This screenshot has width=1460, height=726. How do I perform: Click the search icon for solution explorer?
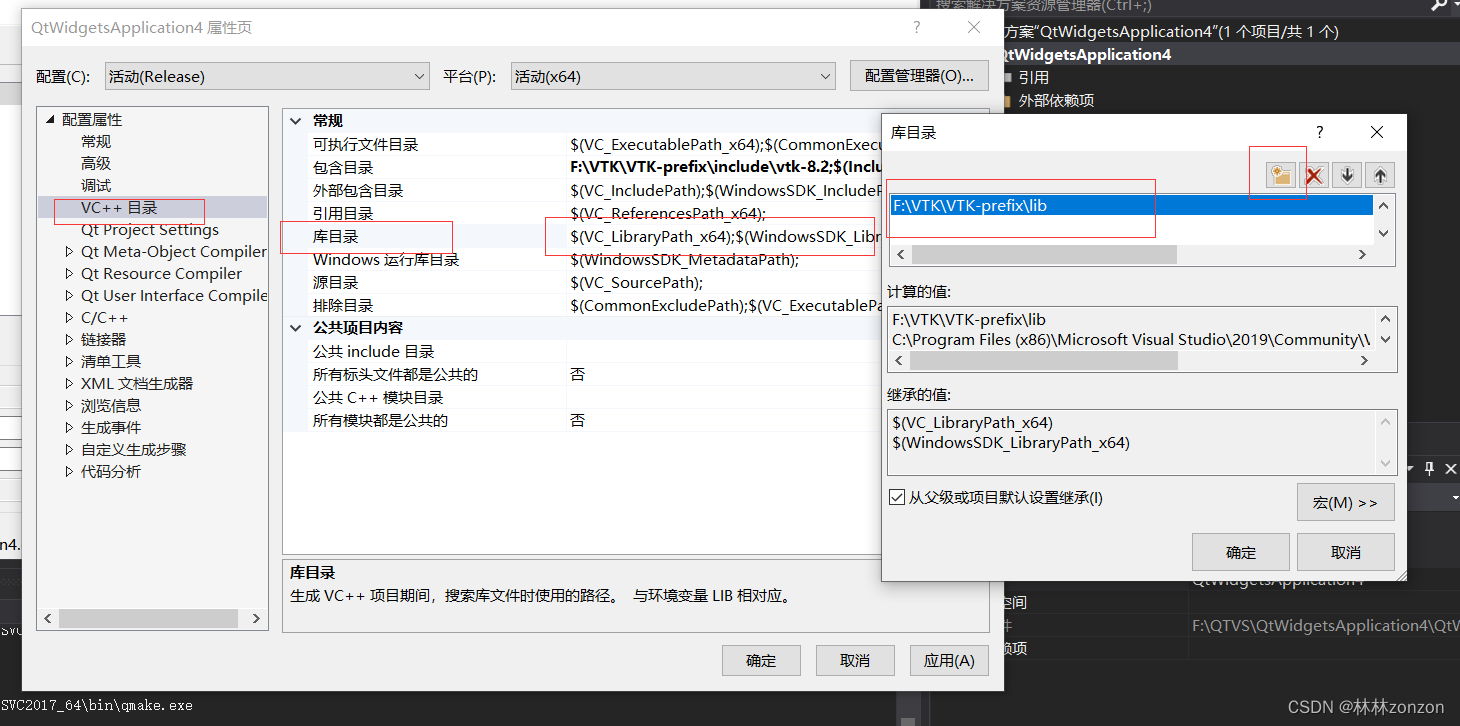click(x=1440, y=6)
